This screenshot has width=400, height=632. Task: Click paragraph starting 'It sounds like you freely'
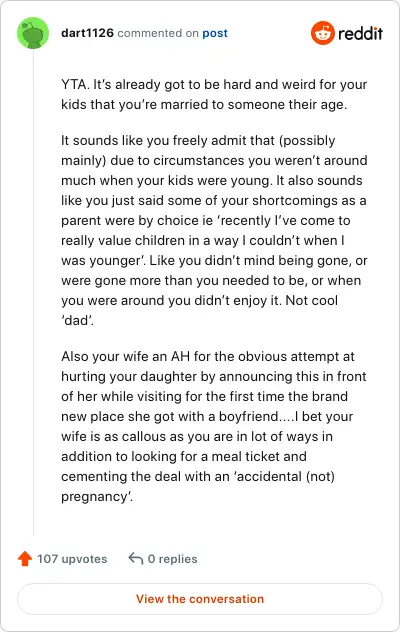tap(214, 230)
